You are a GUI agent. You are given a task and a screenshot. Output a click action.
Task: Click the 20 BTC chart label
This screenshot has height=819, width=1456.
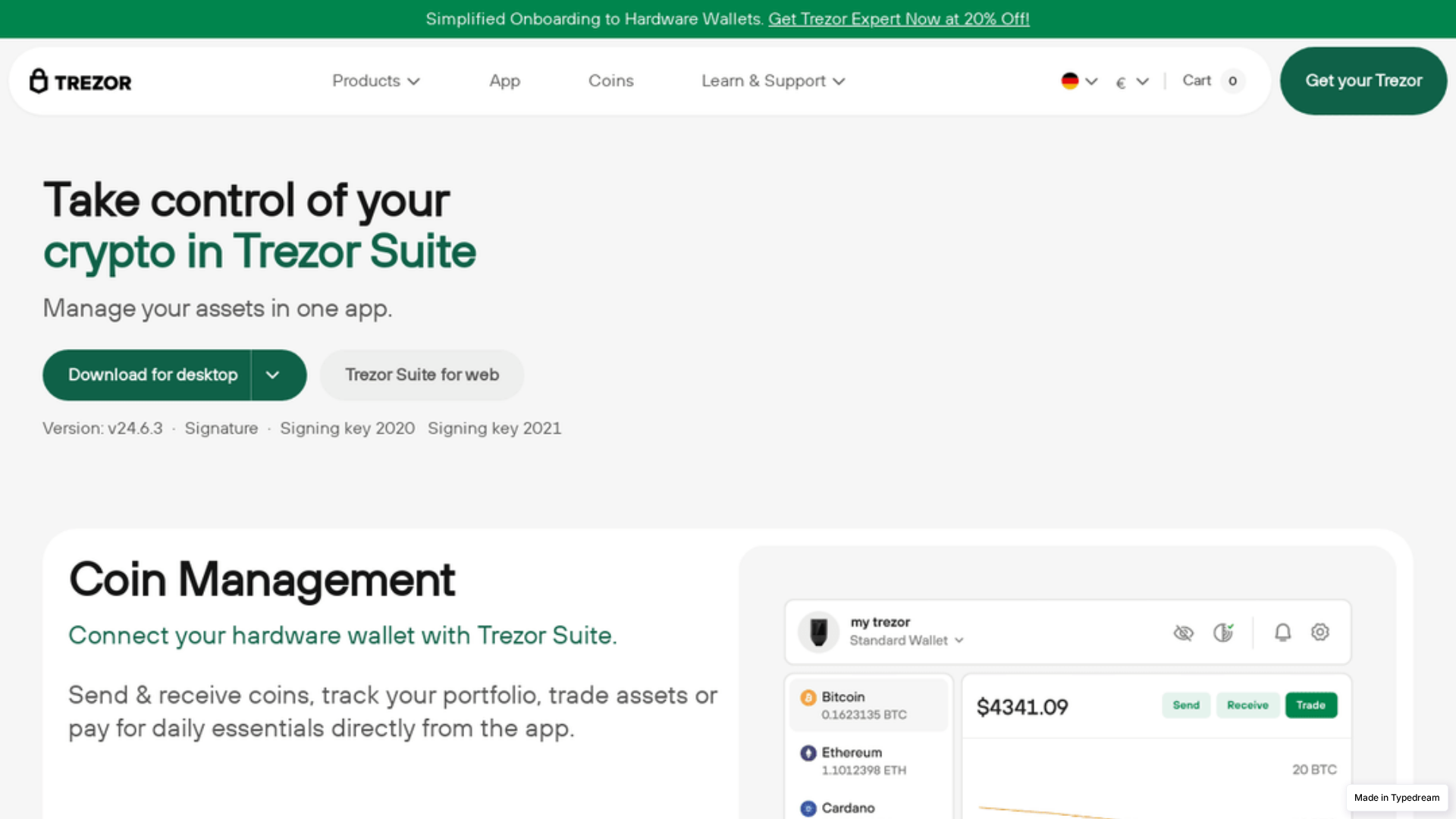coord(1314,770)
